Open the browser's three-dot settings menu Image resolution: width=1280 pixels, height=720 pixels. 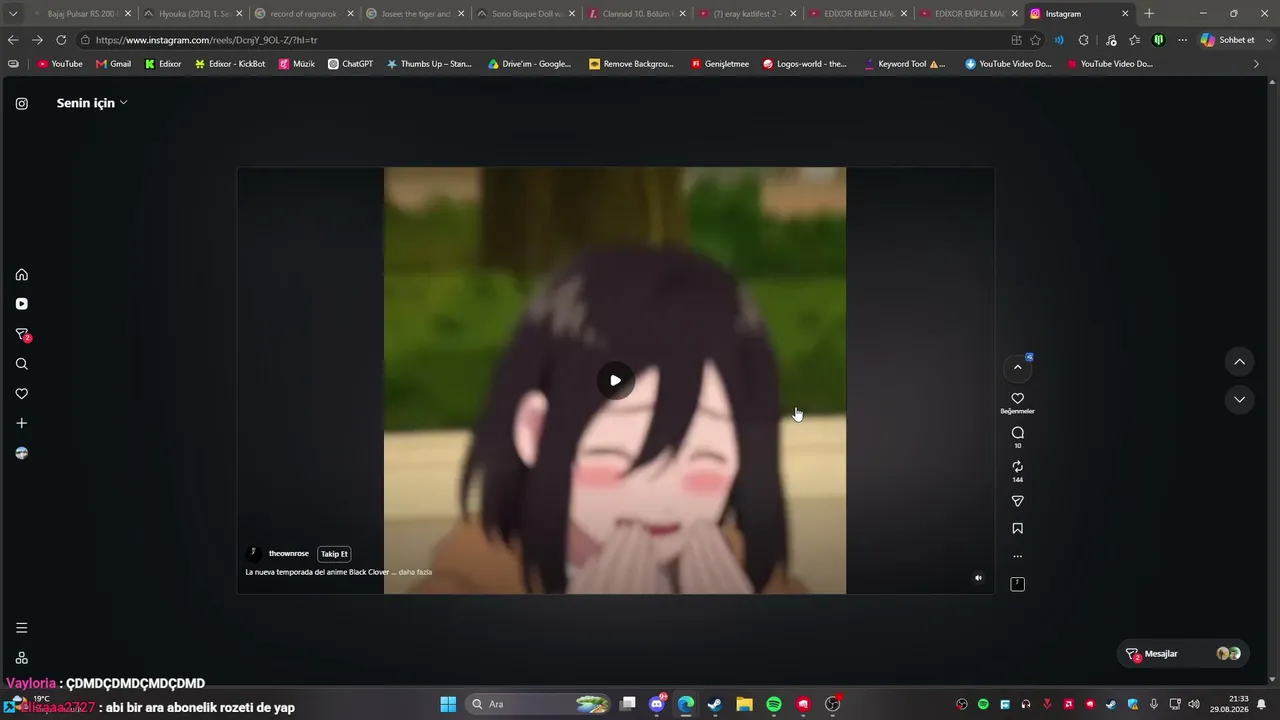(1182, 40)
